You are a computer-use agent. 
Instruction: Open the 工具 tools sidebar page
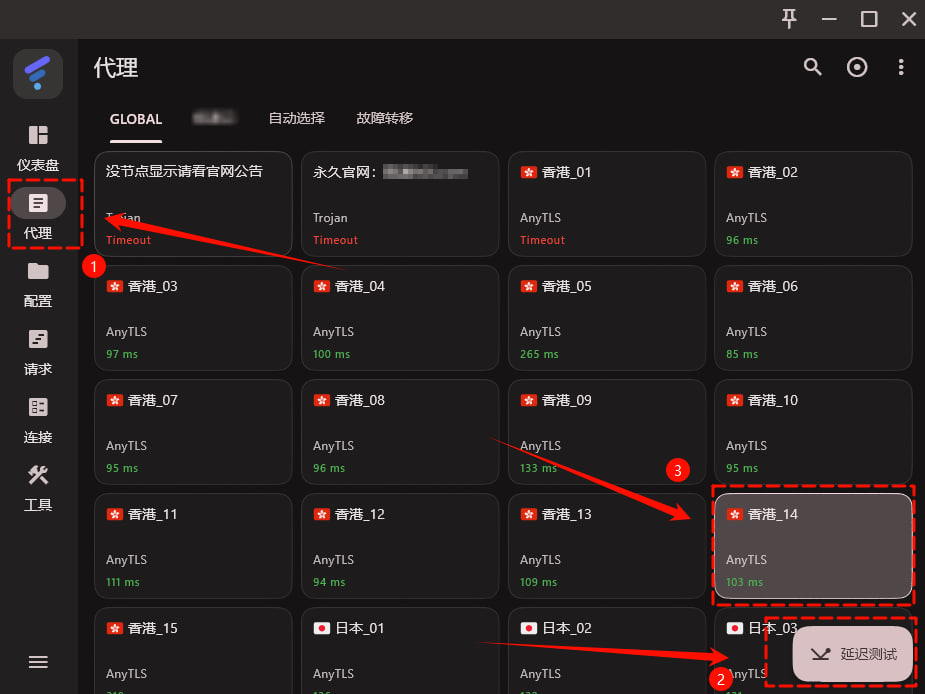38,487
